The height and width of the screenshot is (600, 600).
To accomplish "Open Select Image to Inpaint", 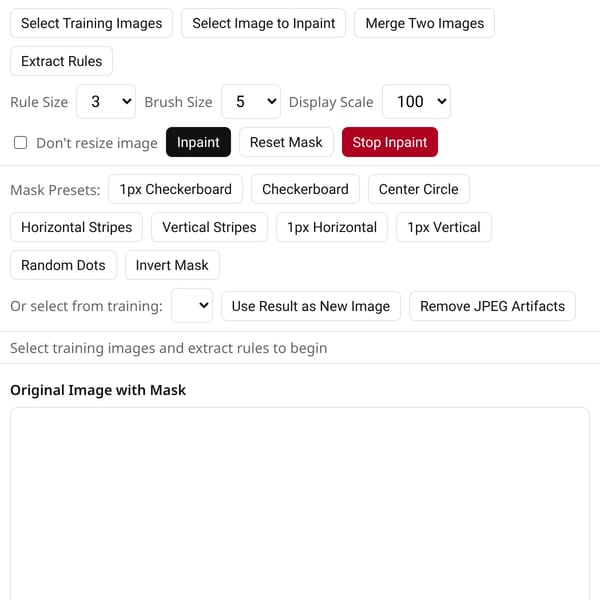I will click(x=264, y=23).
